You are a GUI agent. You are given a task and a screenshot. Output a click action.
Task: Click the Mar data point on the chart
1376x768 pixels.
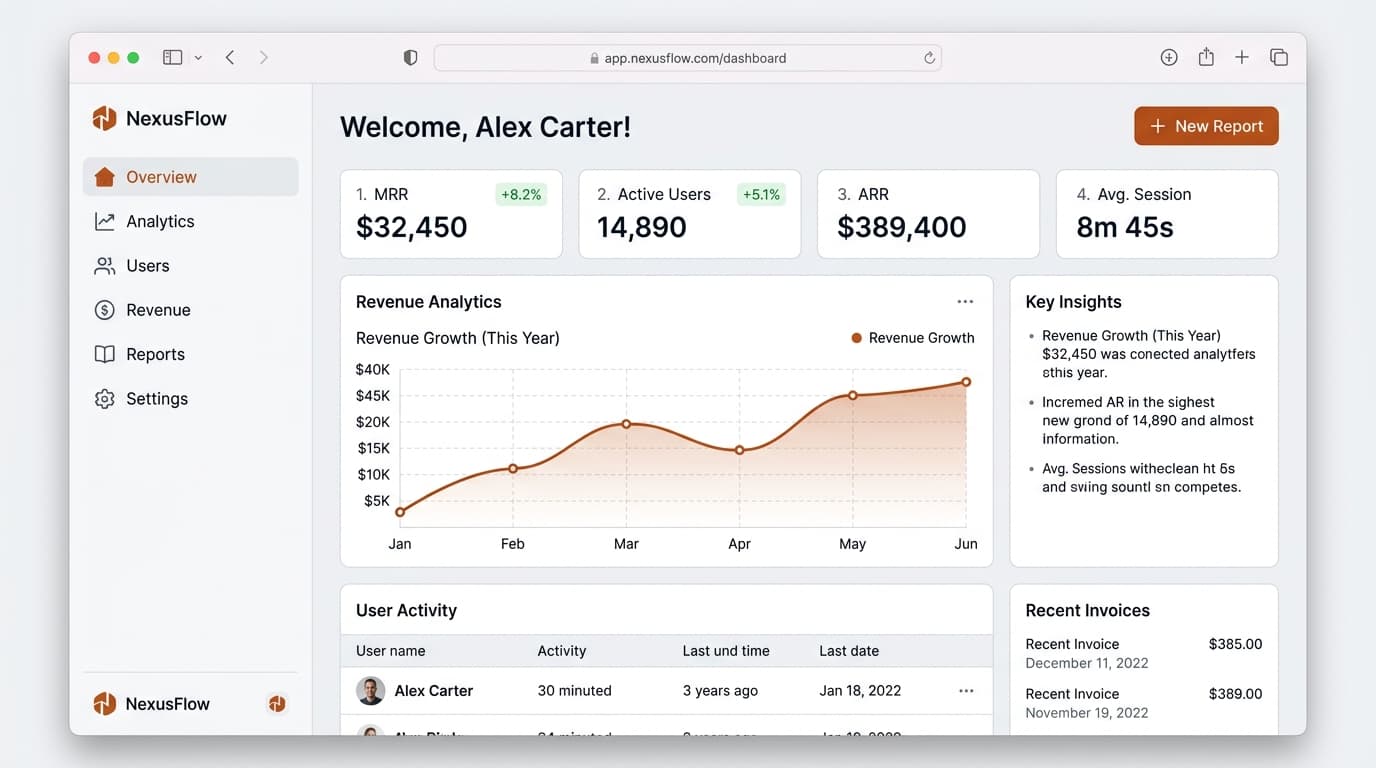pyautogui.click(x=627, y=424)
